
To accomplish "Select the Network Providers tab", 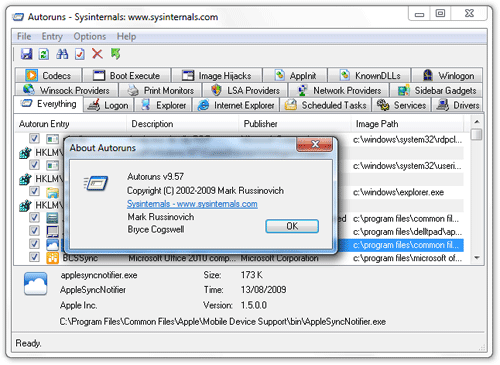I will click(x=339, y=90).
